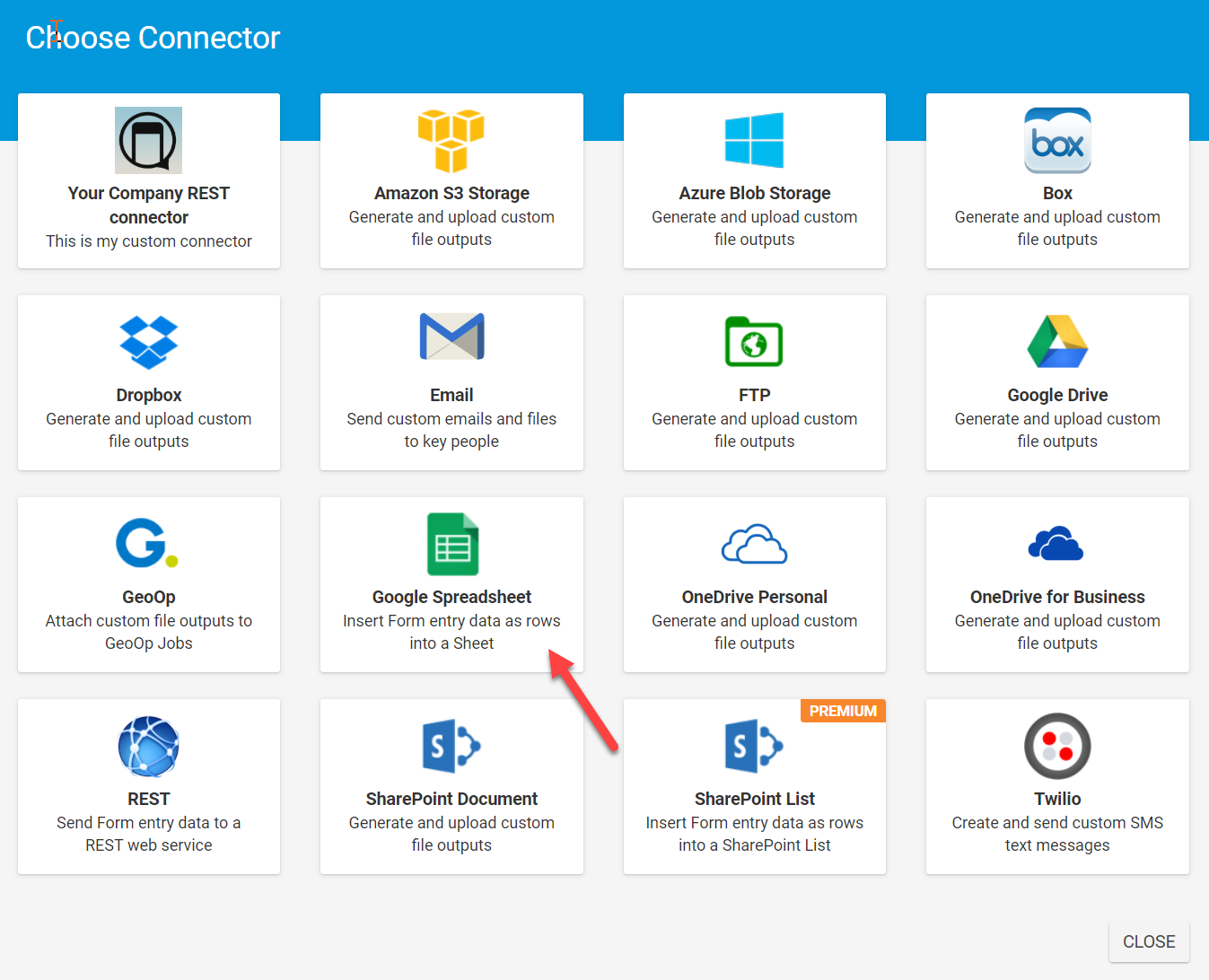Select the Azure Blob Storage title
This screenshot has height=980, width=1209.
[x=755, y=193]
